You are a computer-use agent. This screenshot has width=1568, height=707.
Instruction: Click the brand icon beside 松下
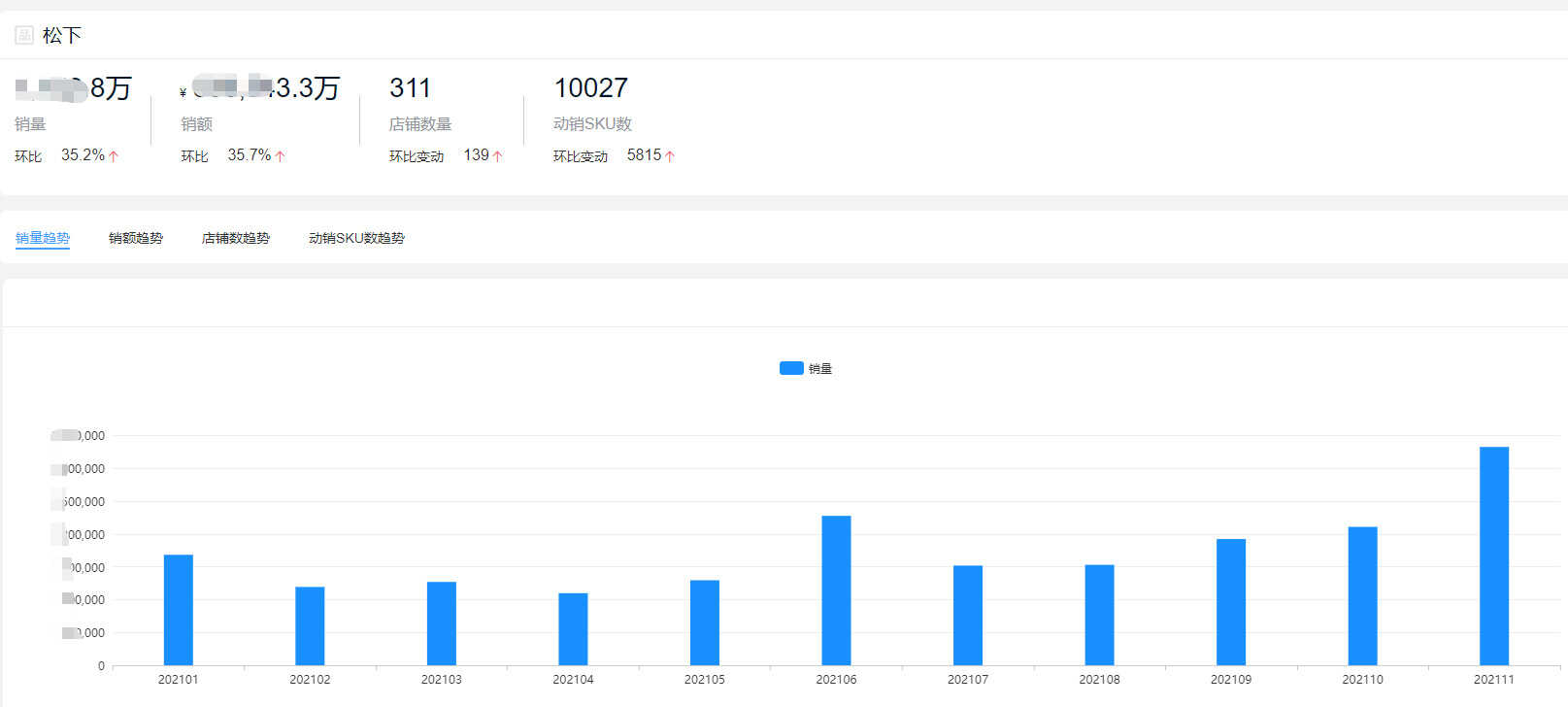coord(24,36)
